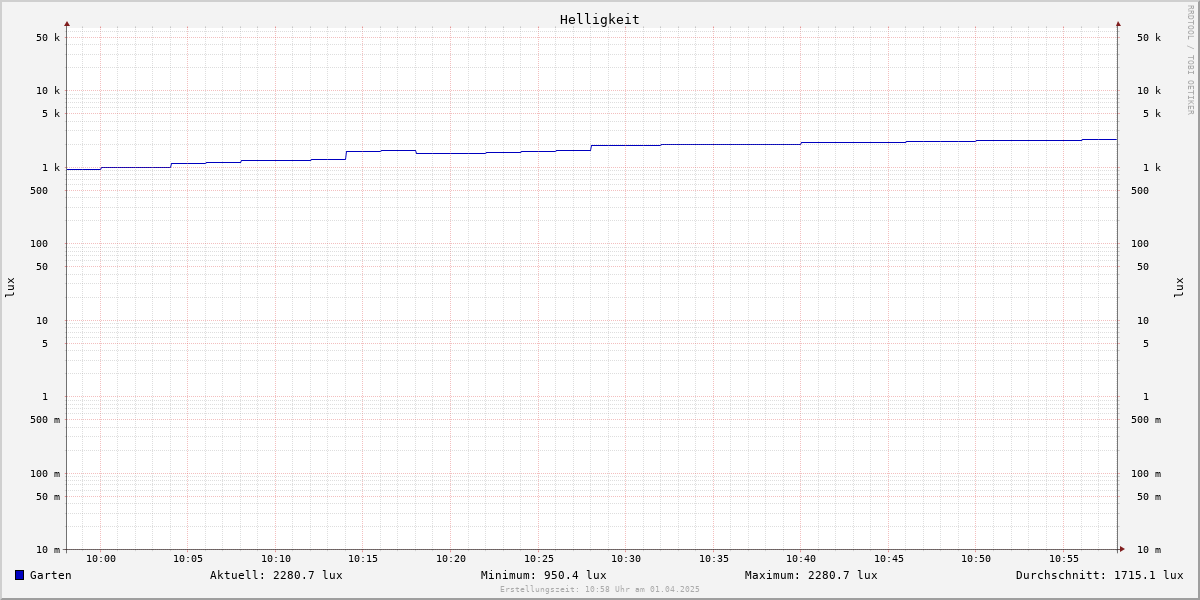This screenshot has width=1200, height=600.
Task: Click the '50 k' label on right axis
Action: click(x=1149, y=38)
